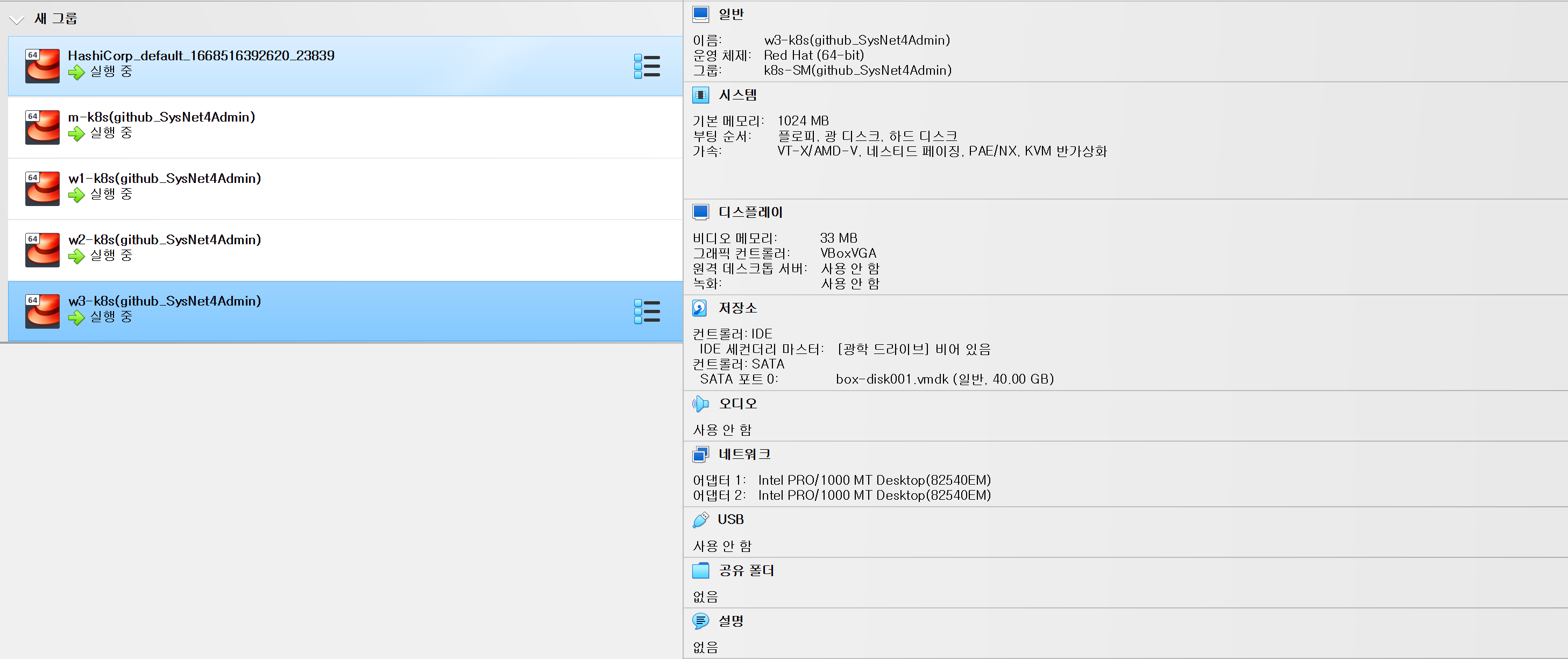Click the 어댑터 2 Intel PRO/1000 entry

coord(842,496)
